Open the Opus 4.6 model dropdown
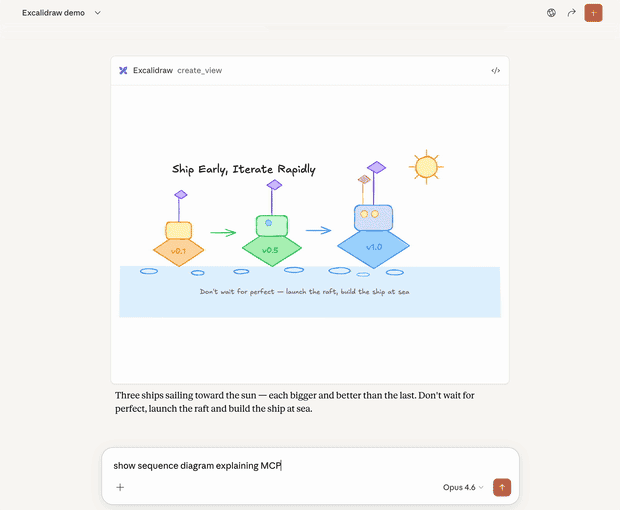The height and width of the screenshot is (510, 620). 463,487
